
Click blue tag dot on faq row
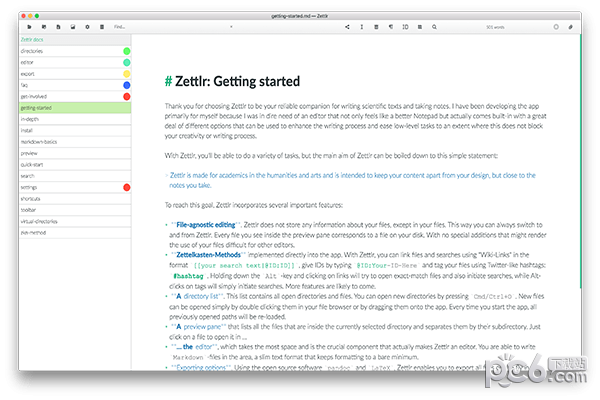click(127, 85)
